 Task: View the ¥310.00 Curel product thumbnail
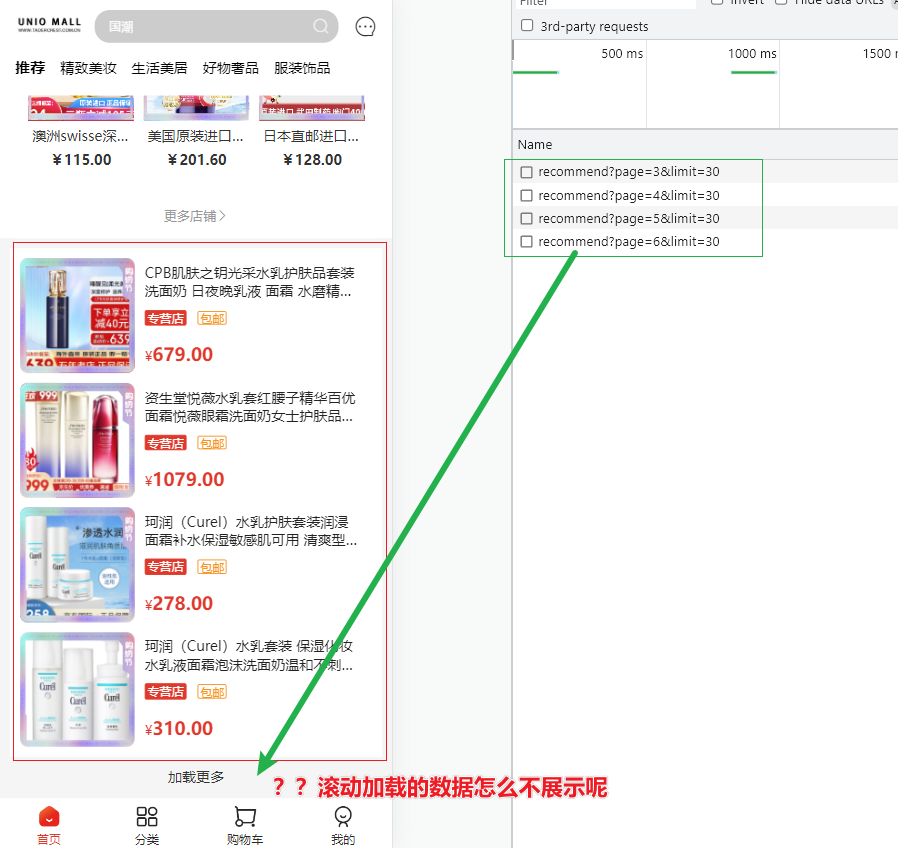77,689
